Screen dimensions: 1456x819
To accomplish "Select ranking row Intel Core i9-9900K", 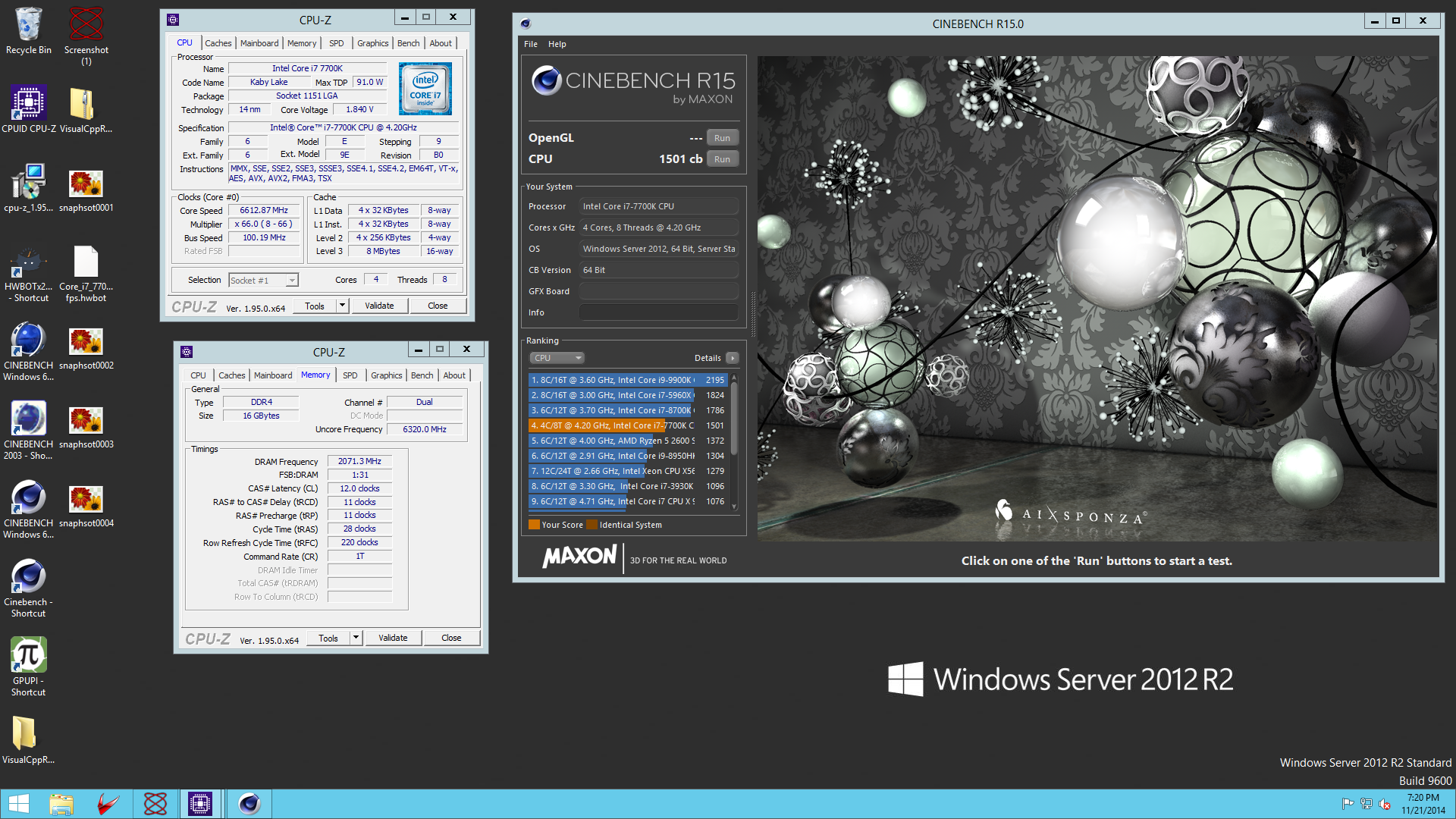I will point(628,380).
